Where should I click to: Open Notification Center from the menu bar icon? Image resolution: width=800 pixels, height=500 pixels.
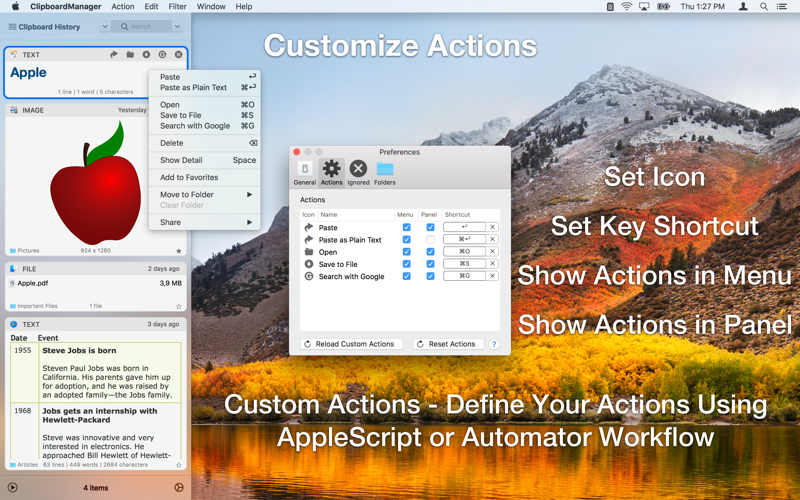pyautogui.click(x=781, y=7)
